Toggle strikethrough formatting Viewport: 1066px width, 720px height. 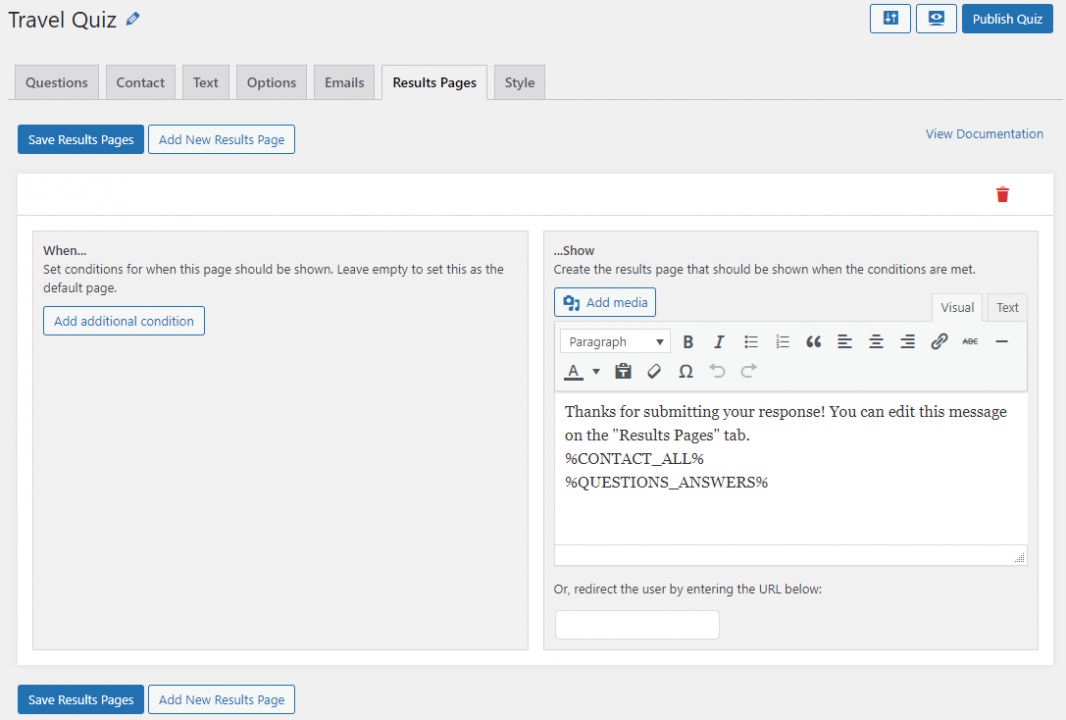pos(969,341)
